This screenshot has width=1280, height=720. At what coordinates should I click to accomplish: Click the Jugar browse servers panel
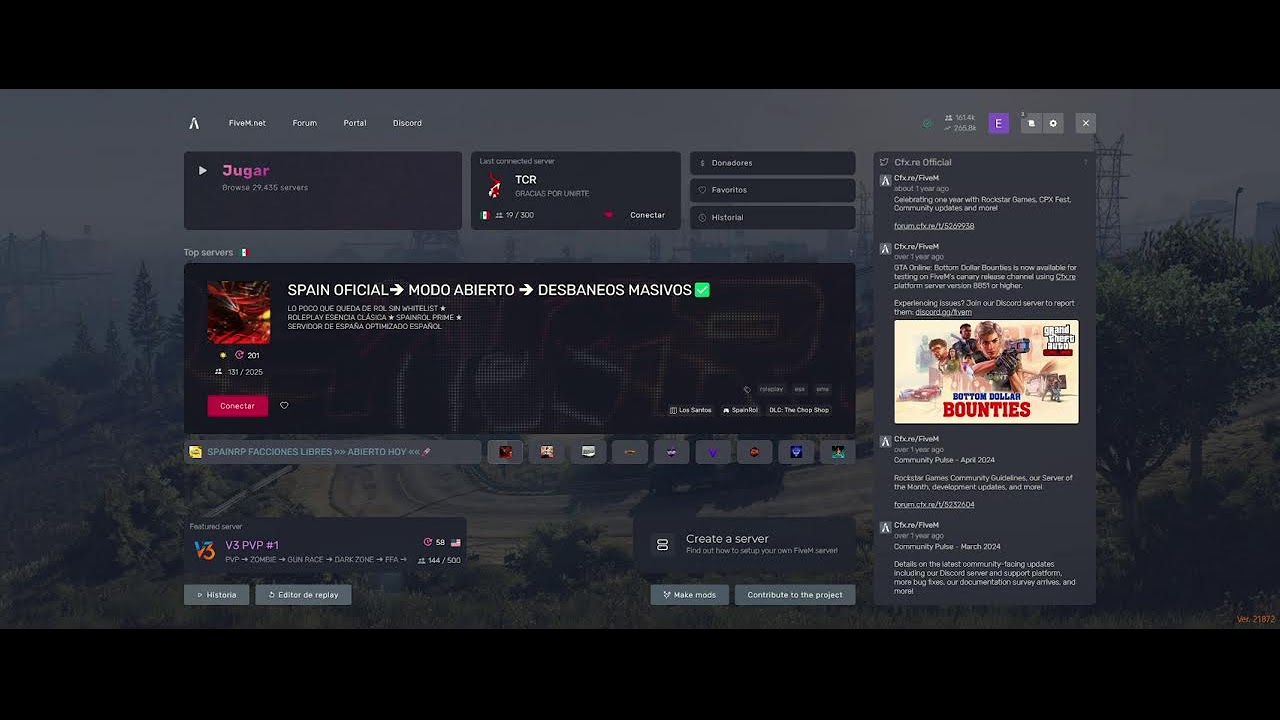[323, 190]
